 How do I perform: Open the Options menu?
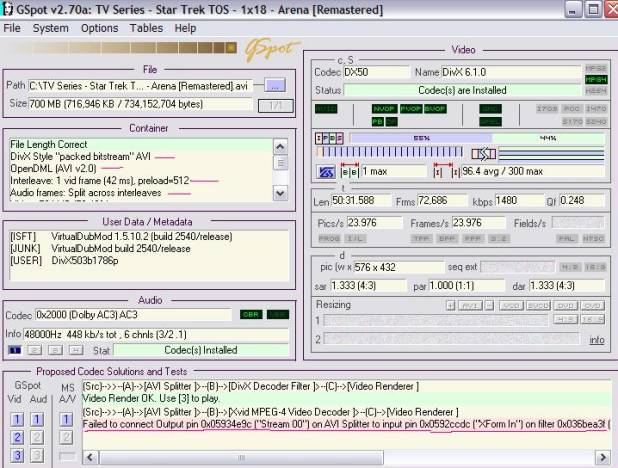(99, 28)
